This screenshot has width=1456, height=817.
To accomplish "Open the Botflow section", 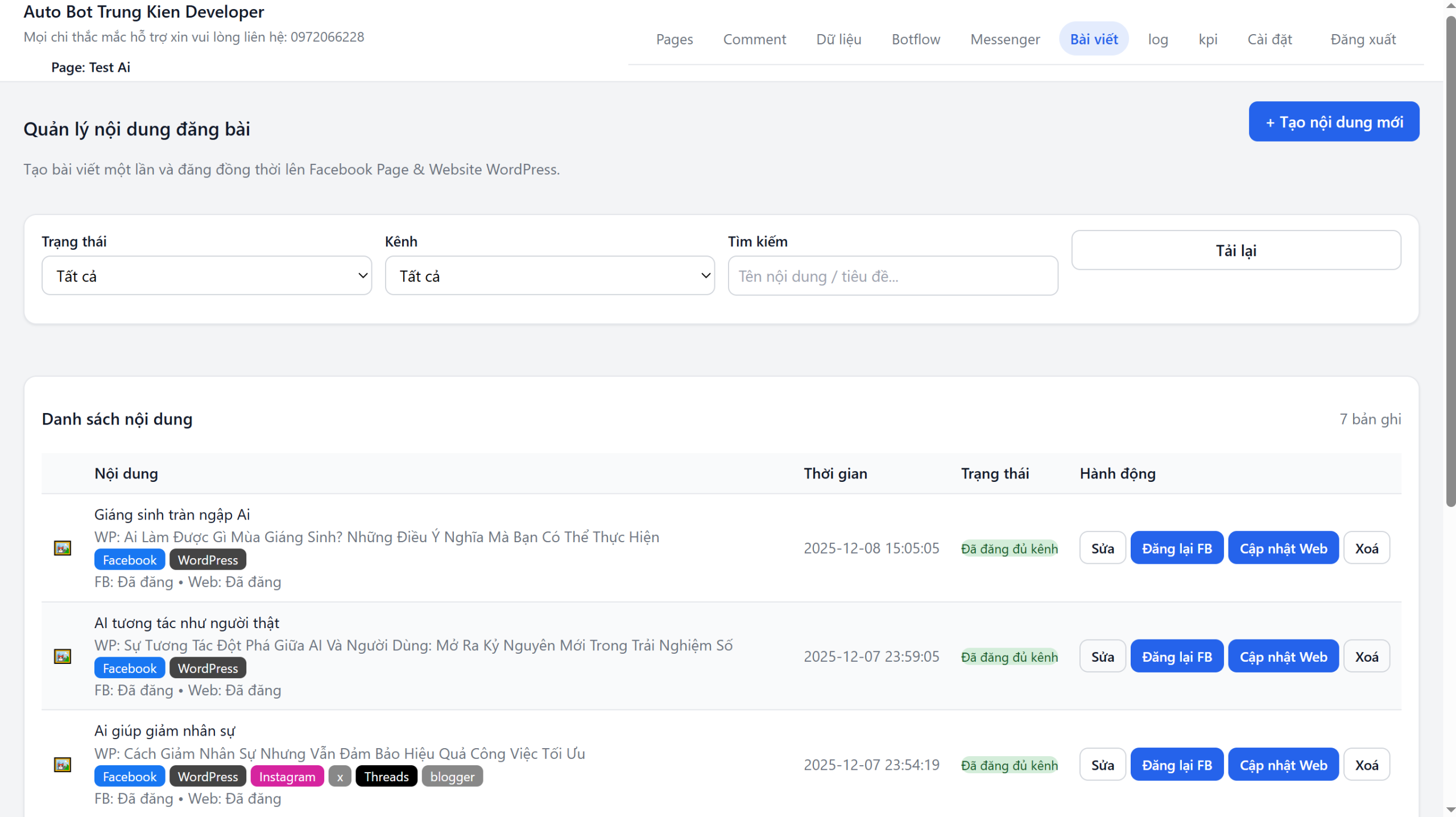I will tap(915, 39).
